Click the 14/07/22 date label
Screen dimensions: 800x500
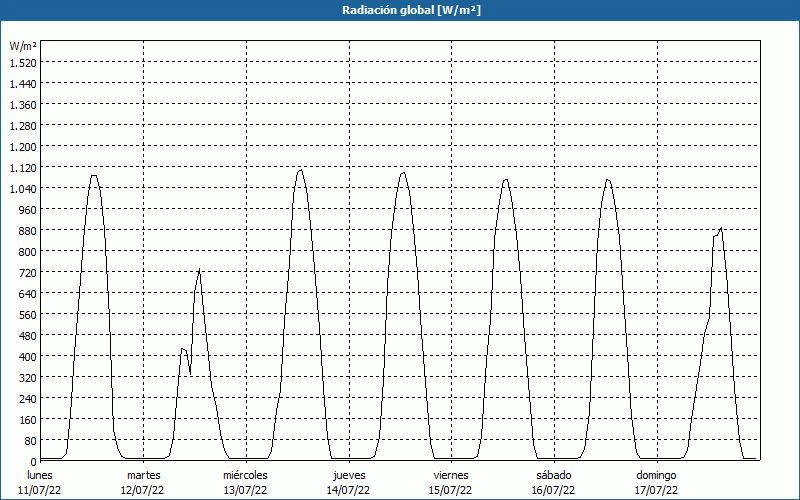click(x=348, y=490)
